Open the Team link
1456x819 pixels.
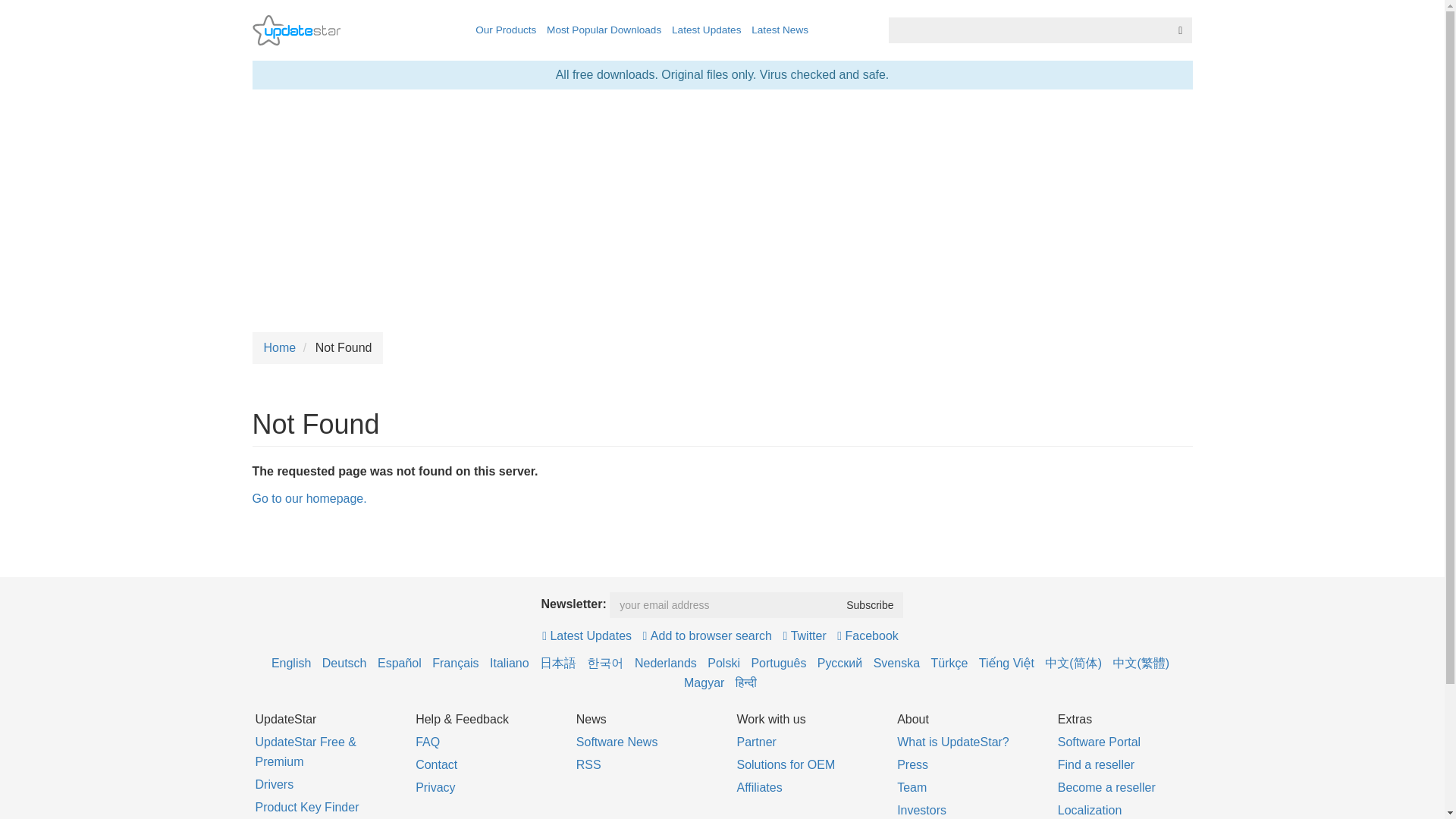click(x=912, y=788)
